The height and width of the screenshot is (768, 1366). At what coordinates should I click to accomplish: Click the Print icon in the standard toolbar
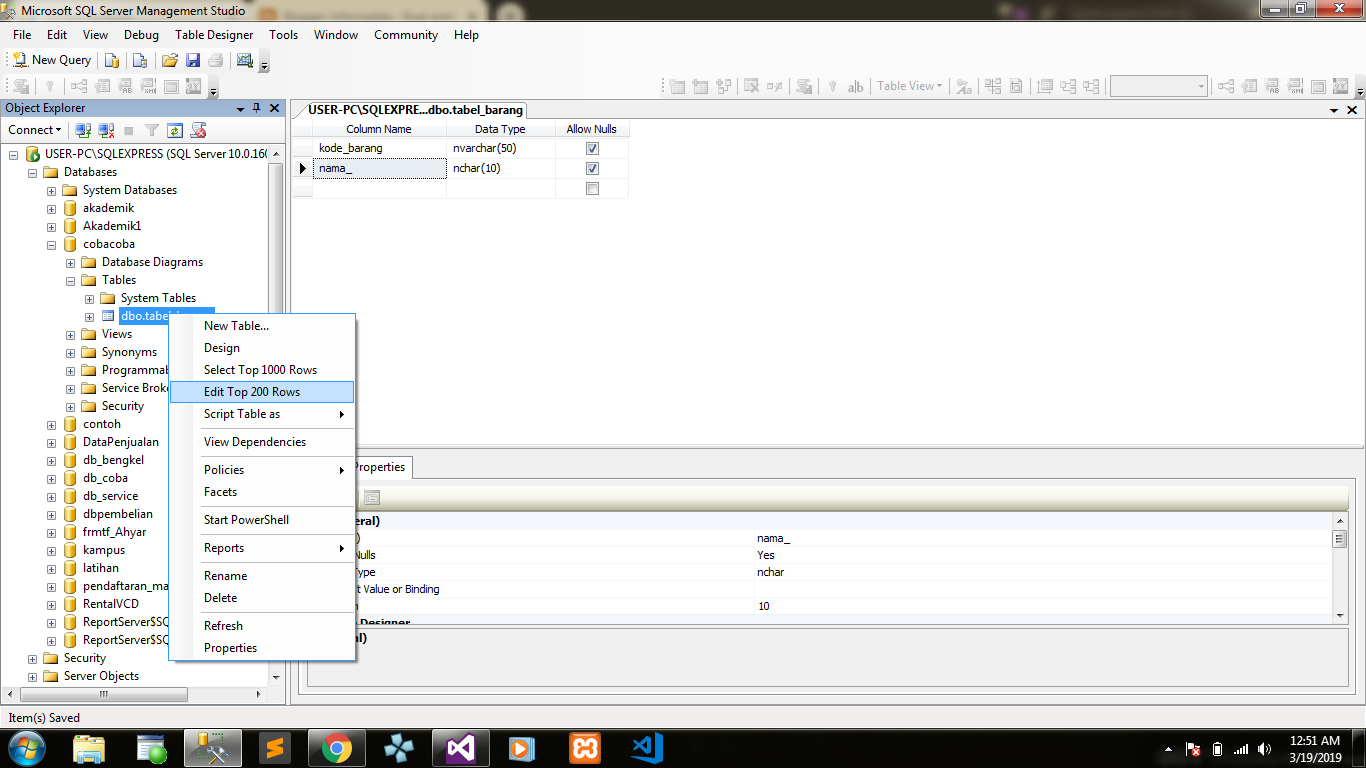[215, 60]
